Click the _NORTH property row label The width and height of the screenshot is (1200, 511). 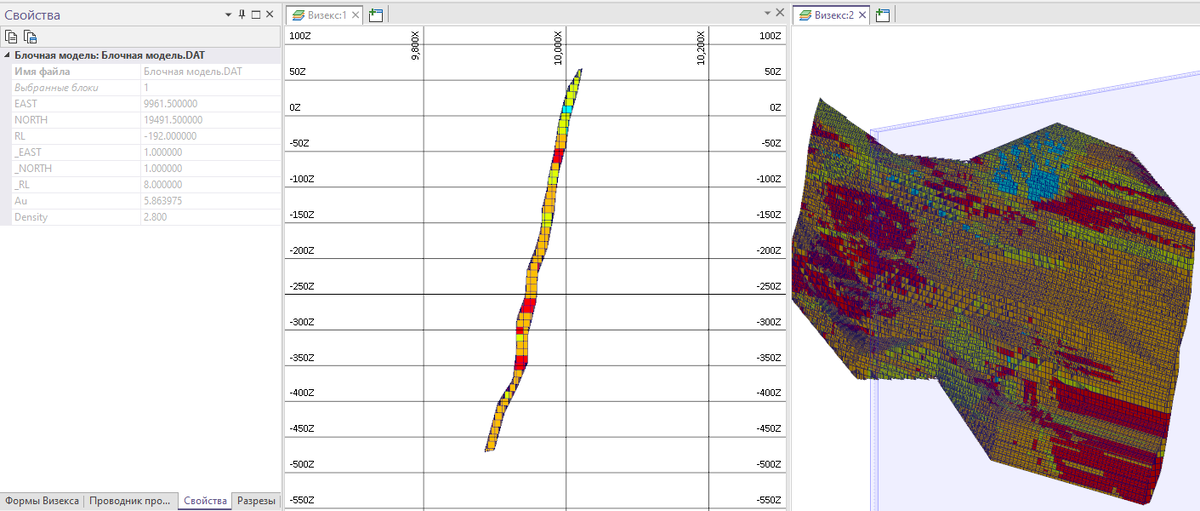click(x=32, y=169)
